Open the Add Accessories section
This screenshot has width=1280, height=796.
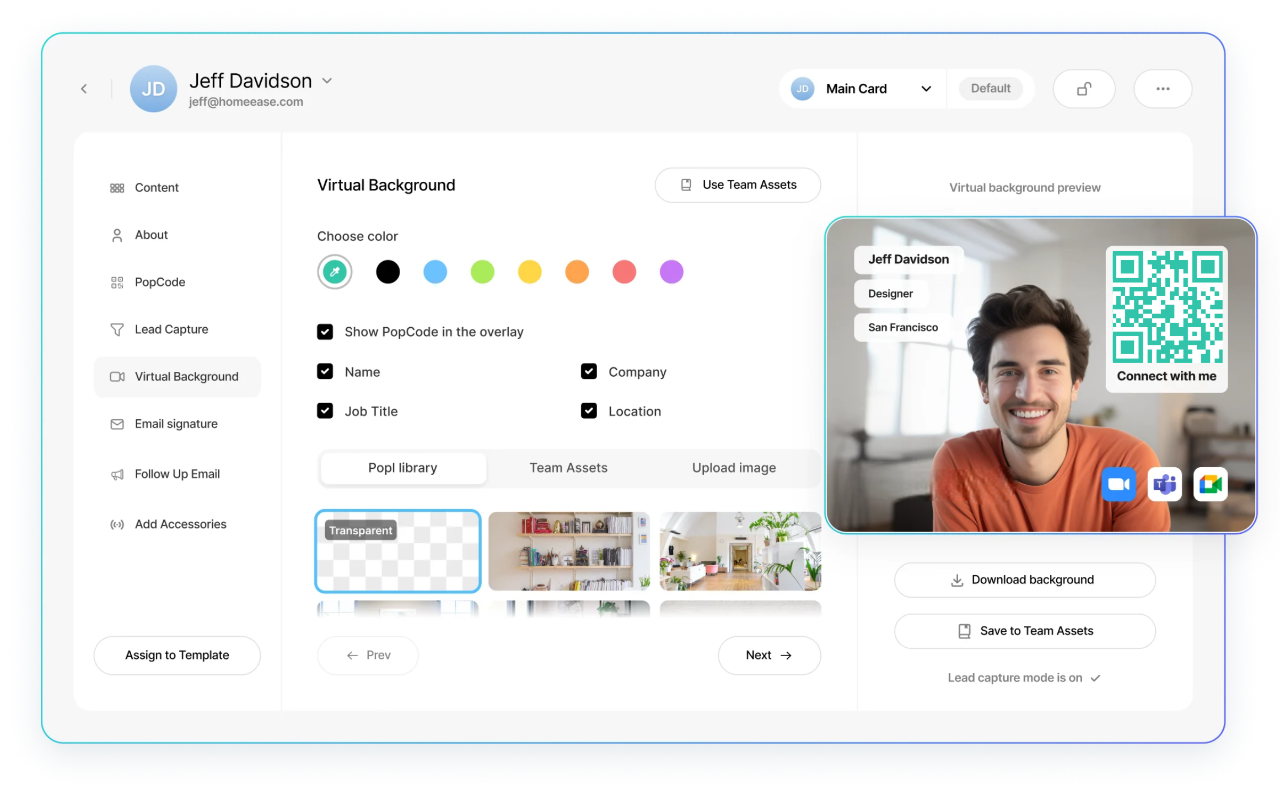click(180, 523)
